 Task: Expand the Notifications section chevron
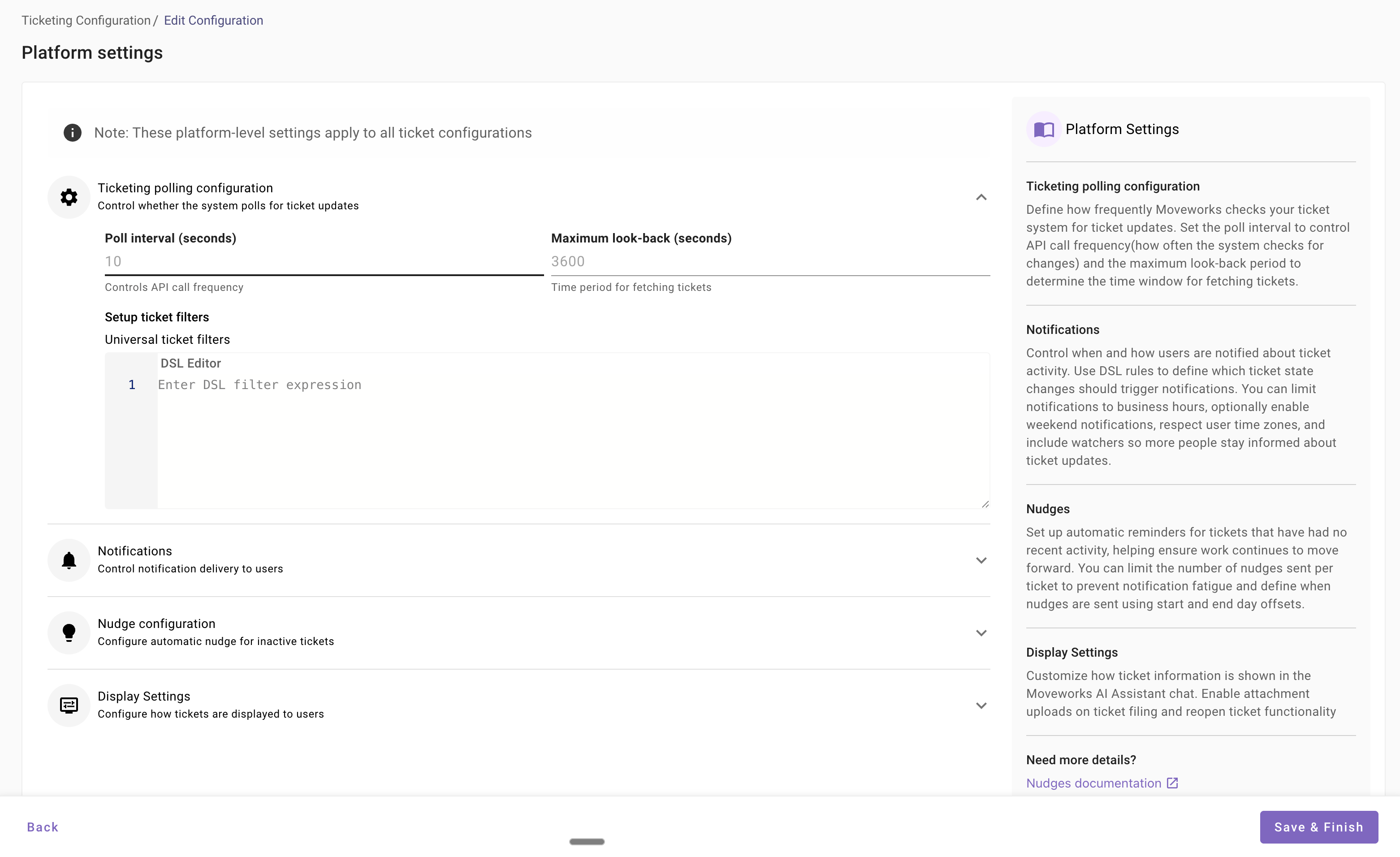click(x=981, y=560)
